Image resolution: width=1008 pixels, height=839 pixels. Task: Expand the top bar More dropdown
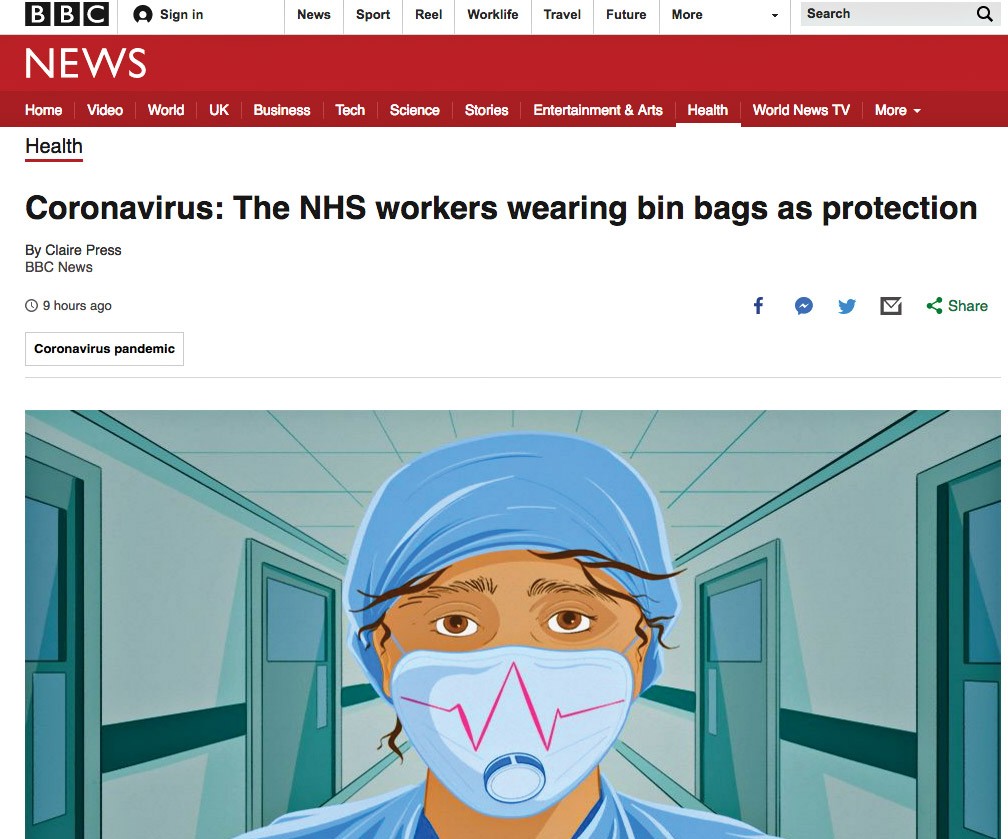point(724,15)
